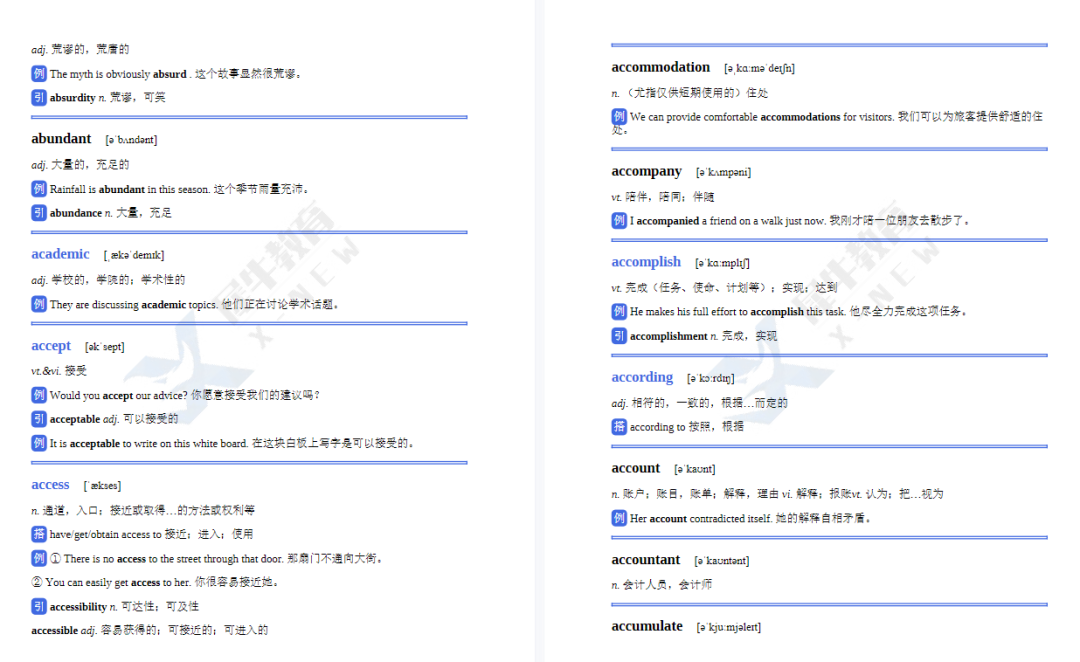Click the blue headword 'accomplish'
This screenshot has height=662, width=1080.
tap(646, 262)
